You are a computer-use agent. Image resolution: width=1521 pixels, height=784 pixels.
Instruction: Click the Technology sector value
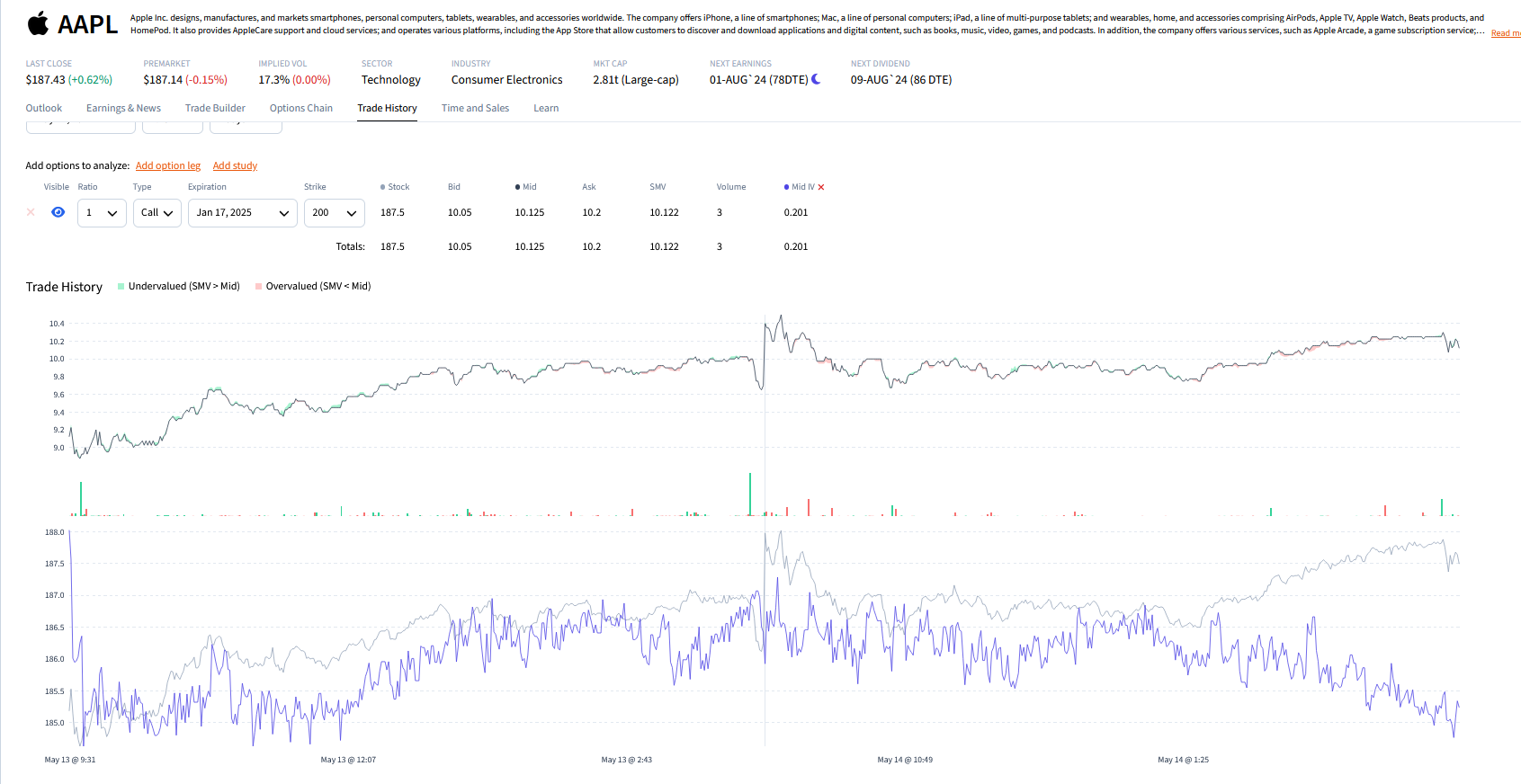coord(391,80)
